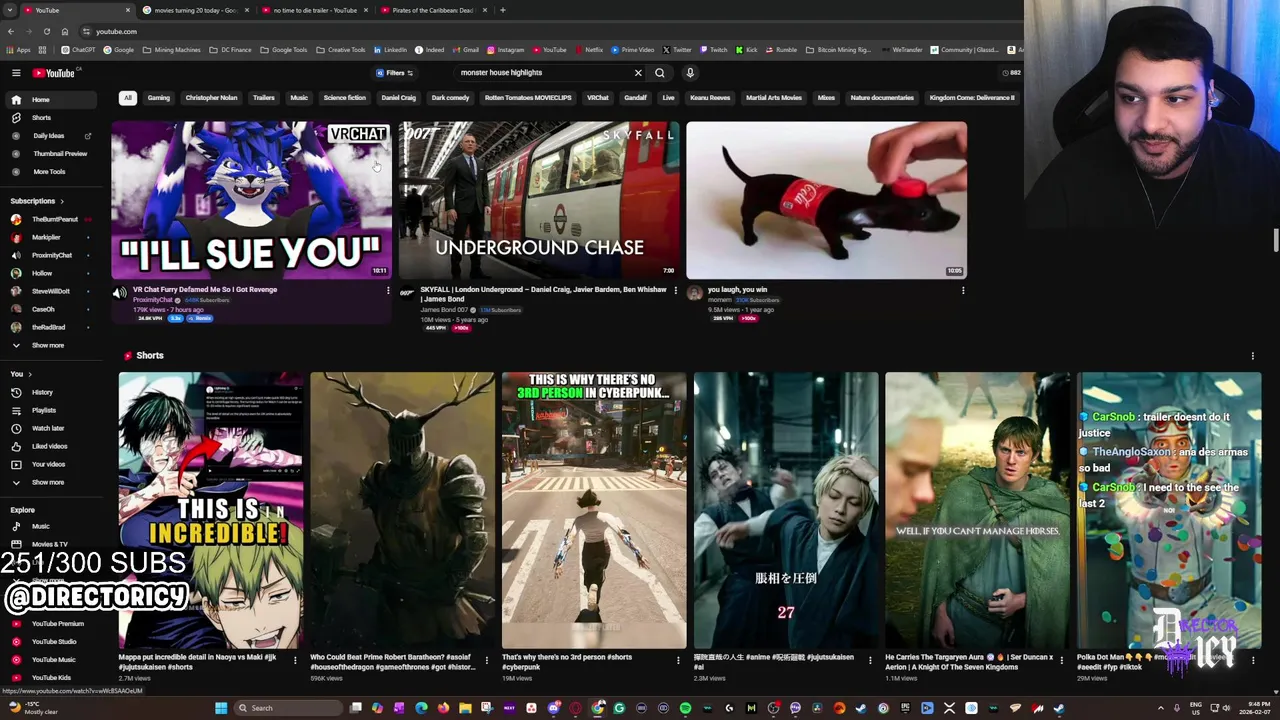
Task: Activate voice search microphone
Action: coord(690,73)
